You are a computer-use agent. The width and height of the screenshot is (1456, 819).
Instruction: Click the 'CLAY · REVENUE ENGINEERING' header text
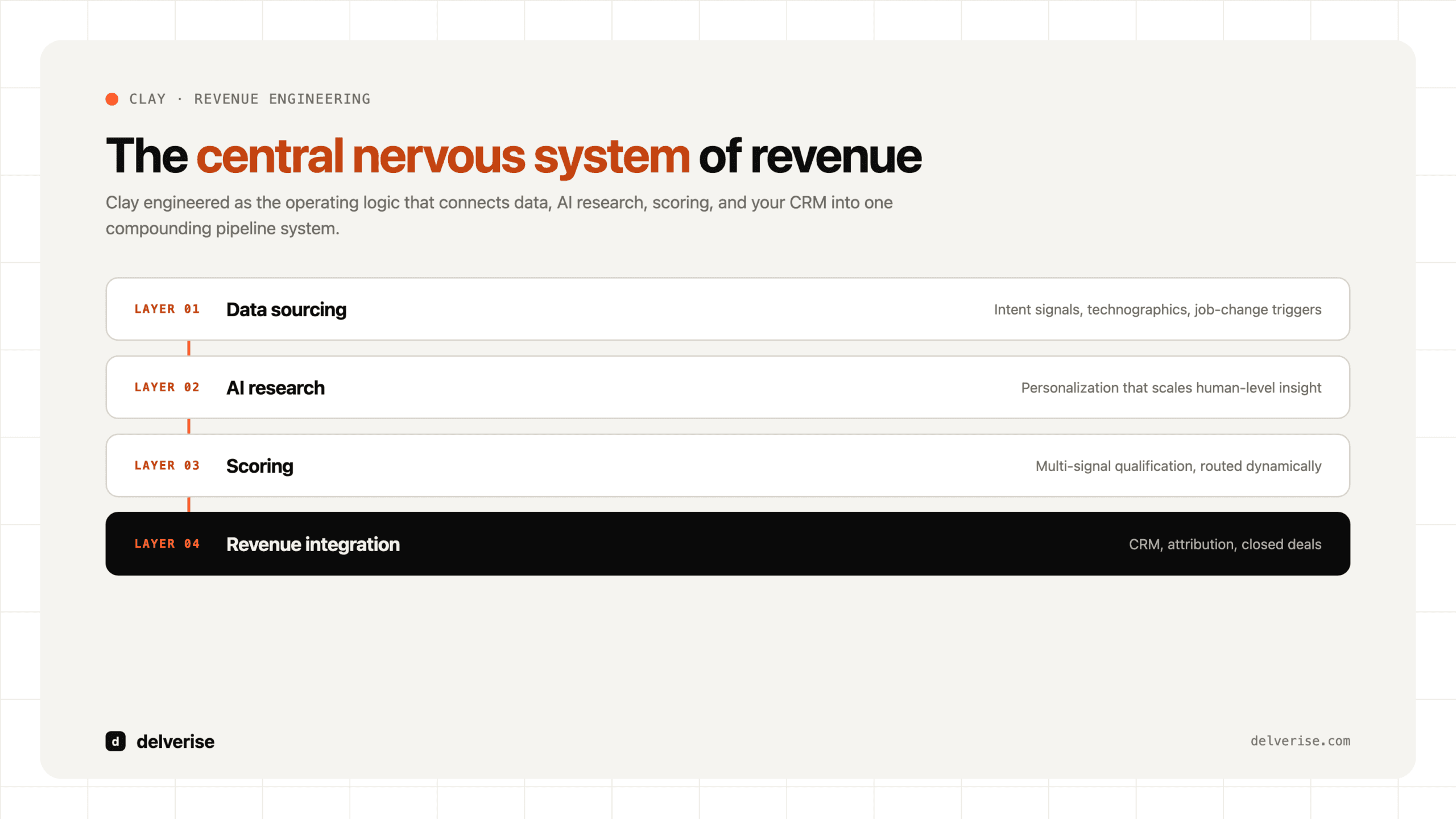250,99
